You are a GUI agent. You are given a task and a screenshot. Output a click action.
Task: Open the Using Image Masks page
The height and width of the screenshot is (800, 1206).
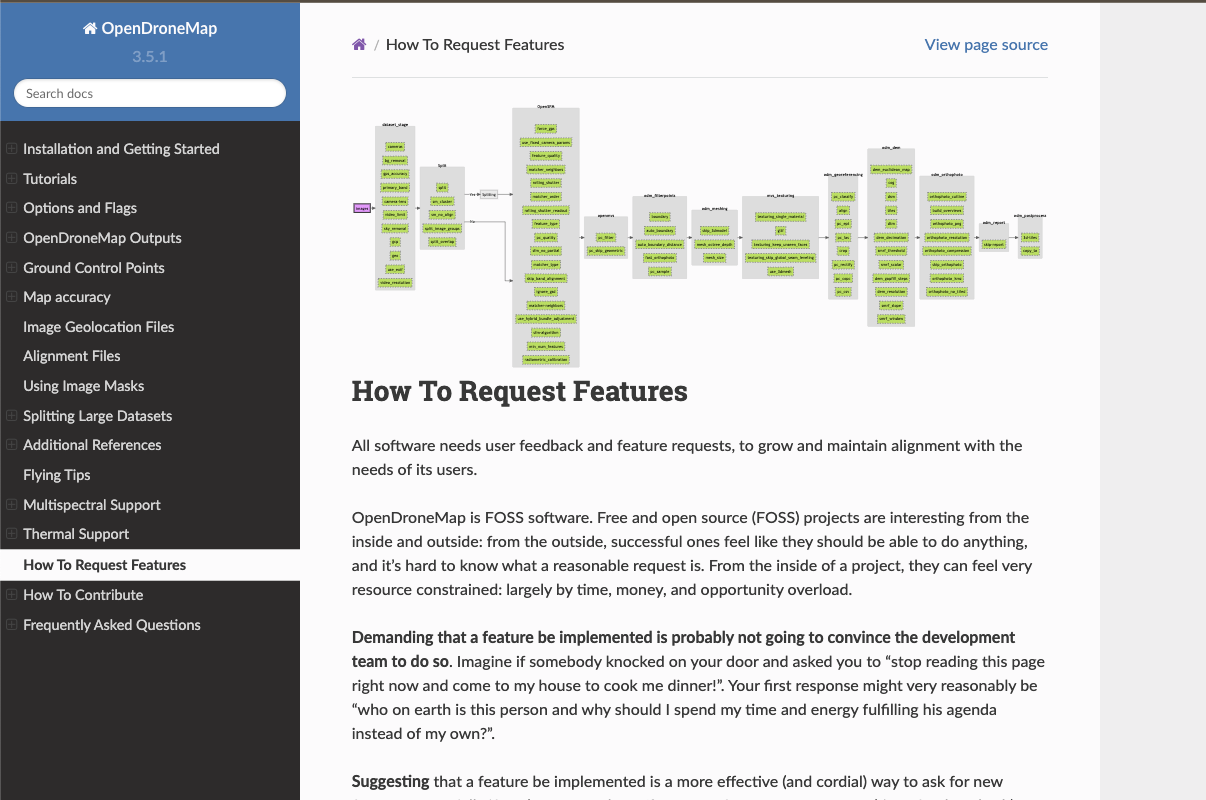(83, 385)
